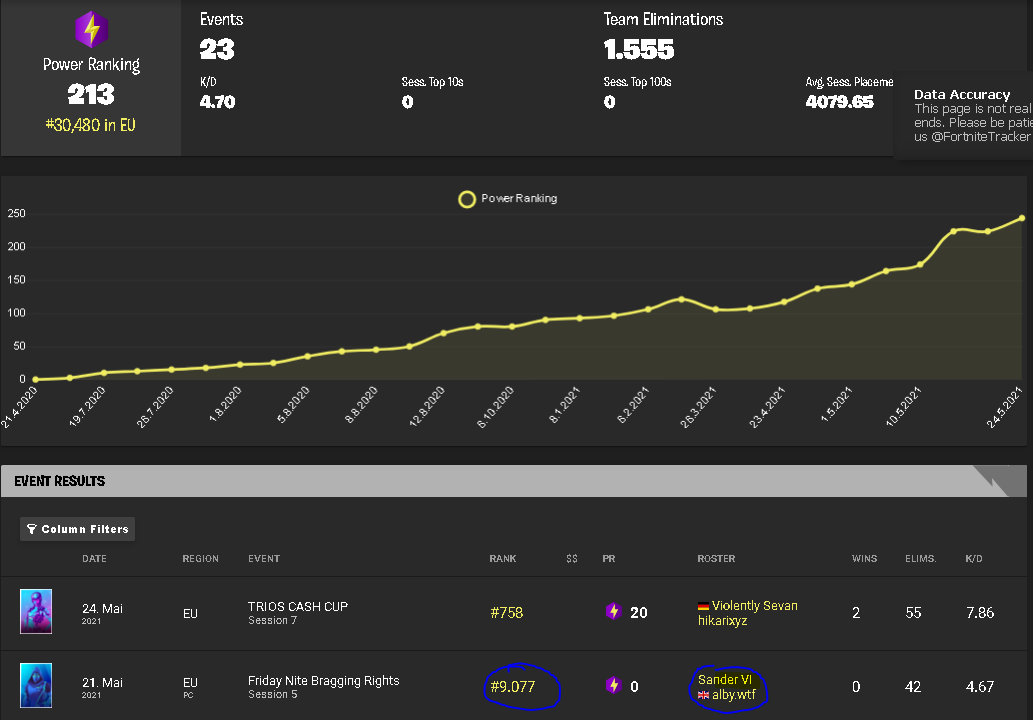Sort by the EVENT column header
The width and height of the screenshot is (1033, 720).
264,559
